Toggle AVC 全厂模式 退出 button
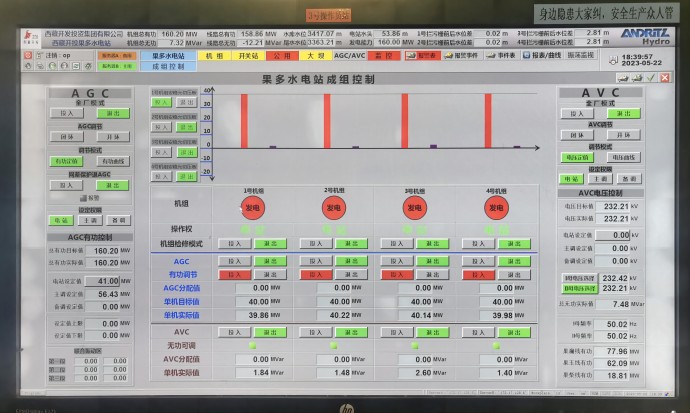 click(x=624, y=113)
